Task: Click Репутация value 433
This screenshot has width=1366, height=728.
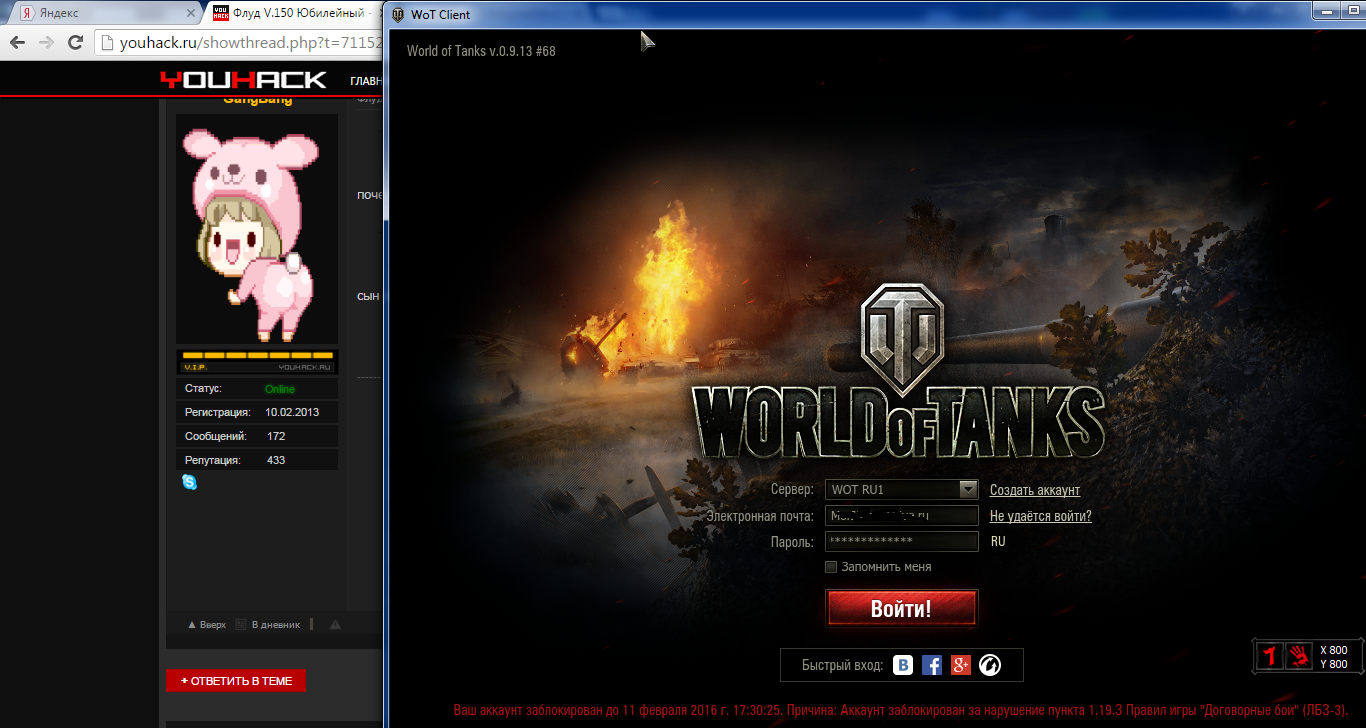Action: point(276,460)
